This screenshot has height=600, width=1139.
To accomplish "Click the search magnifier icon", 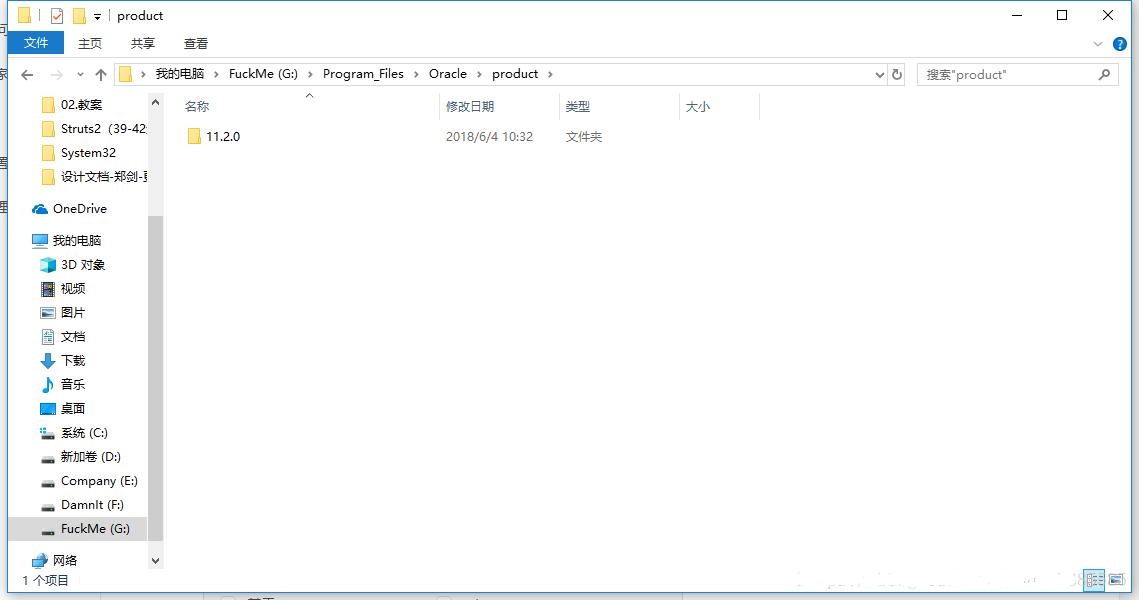I will tap(1104, 75).
